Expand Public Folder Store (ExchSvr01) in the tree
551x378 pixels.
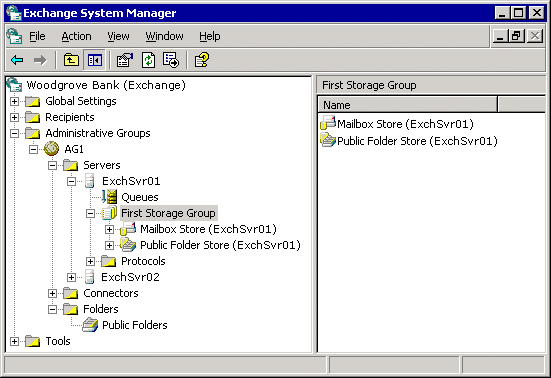(x=109, y=245)
